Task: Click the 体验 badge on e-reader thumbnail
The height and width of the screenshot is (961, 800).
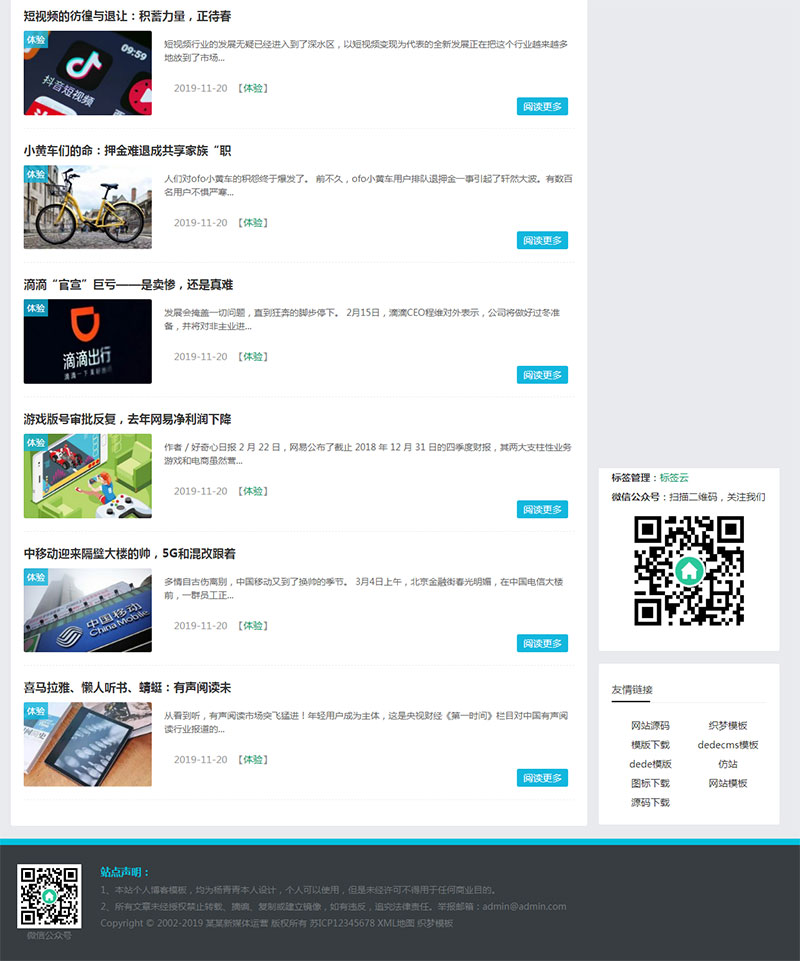Action: (36, 711)
